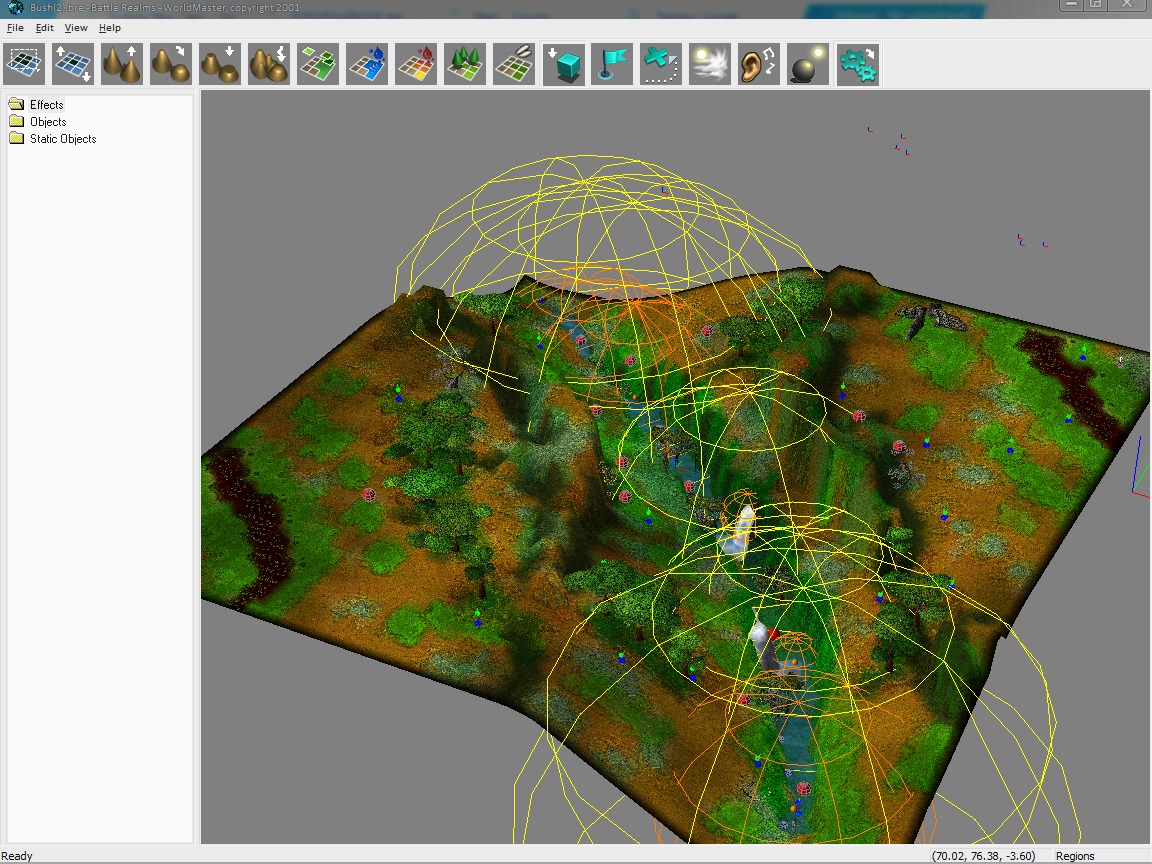The width and height of the screenshot is (1152, 864).
Task: Click the coordinates readout in status bar
Action: tap(983, 856)
